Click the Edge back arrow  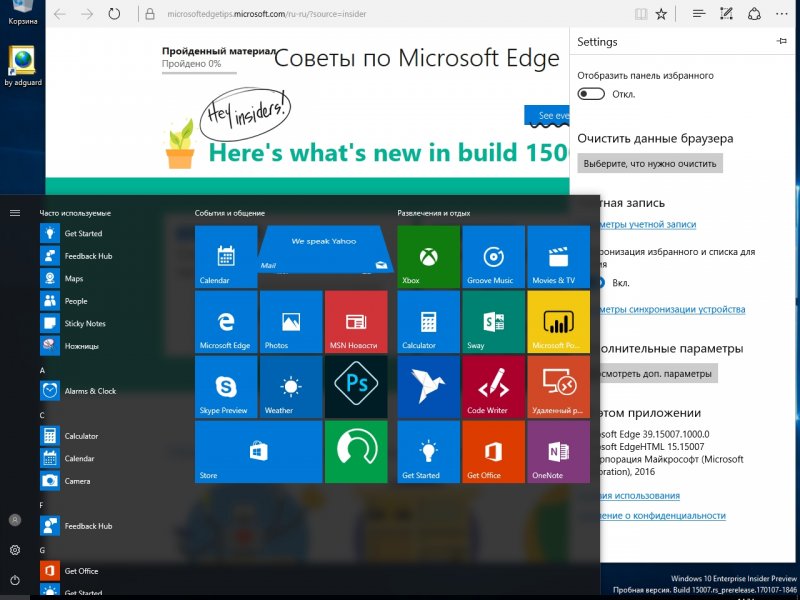(x=60, y=14)
